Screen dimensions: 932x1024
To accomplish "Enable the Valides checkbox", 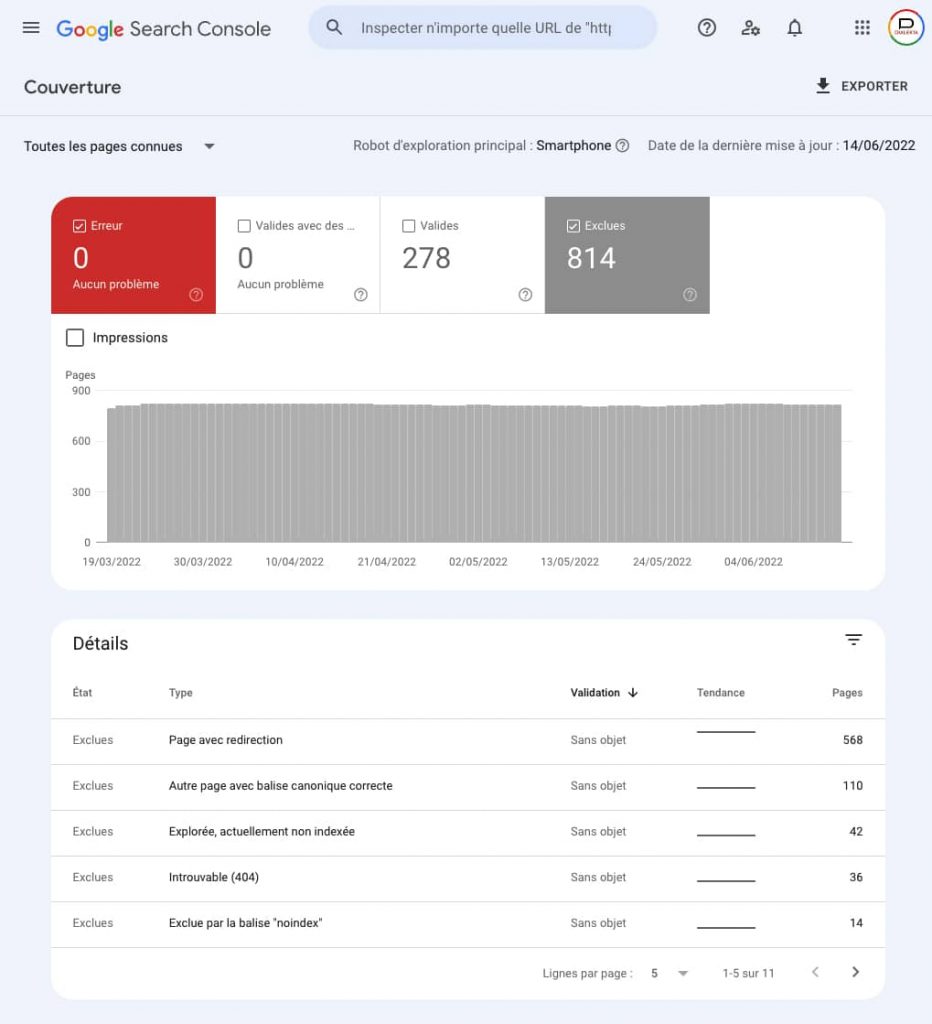I will (x=408, y=226).
